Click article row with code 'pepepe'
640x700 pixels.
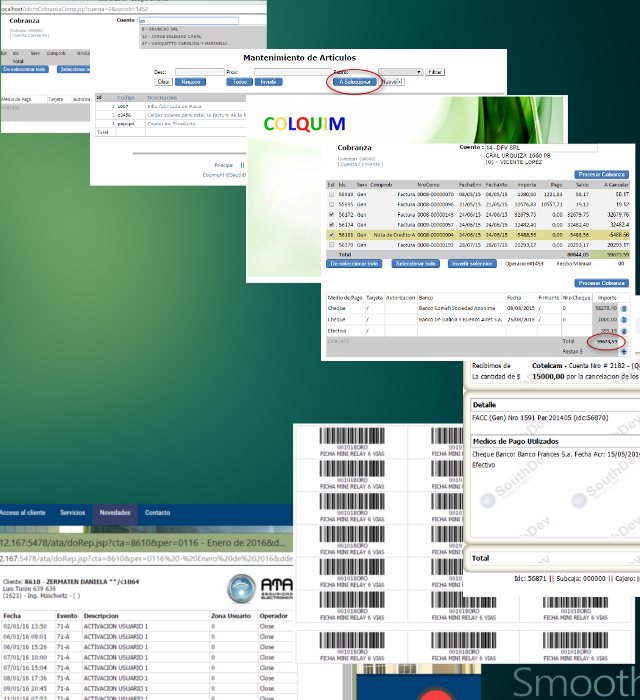170,124
